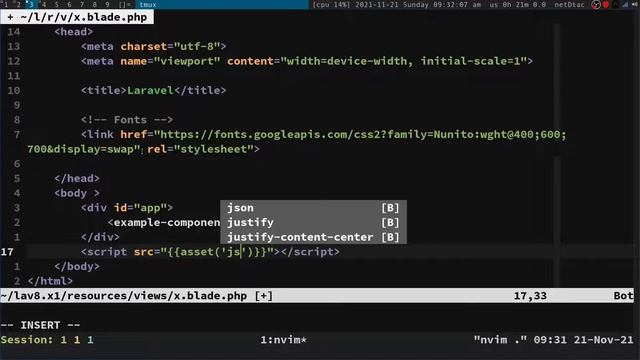Viewport: 640px width, 360px height.
Task: Click the status line file path x.blade.php [+]
Action: [137, 296]
